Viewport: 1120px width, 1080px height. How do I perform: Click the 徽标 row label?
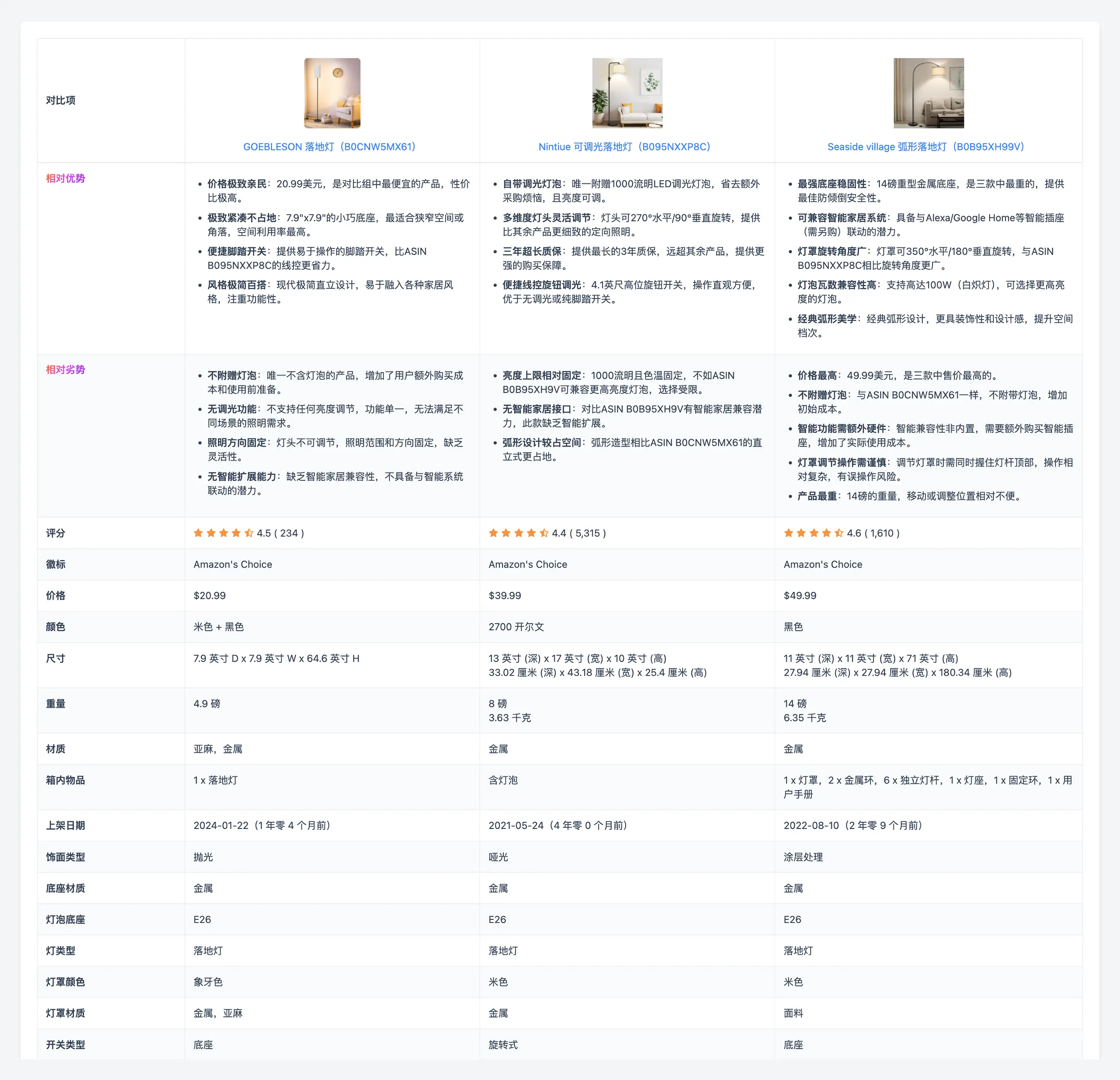pyautogui.click(x=56, y=564)
